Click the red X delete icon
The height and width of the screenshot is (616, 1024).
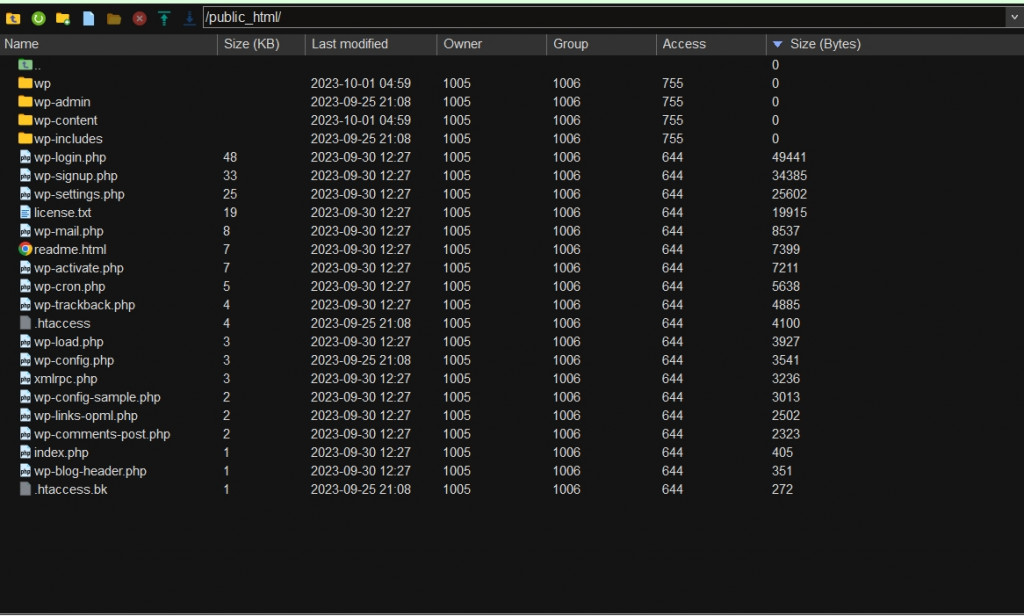139,18
